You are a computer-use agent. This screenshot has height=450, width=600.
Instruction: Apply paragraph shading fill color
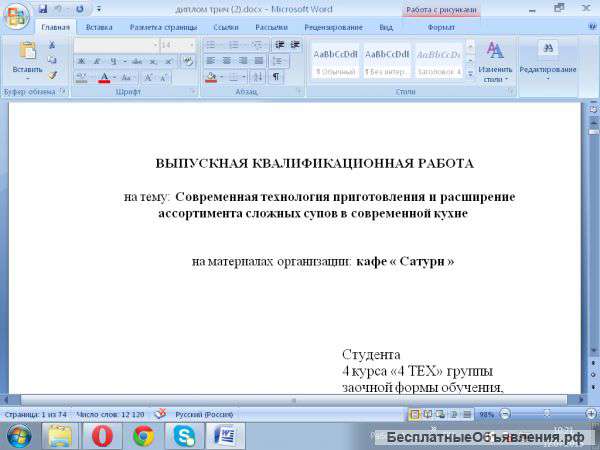(x=210, y=78)
